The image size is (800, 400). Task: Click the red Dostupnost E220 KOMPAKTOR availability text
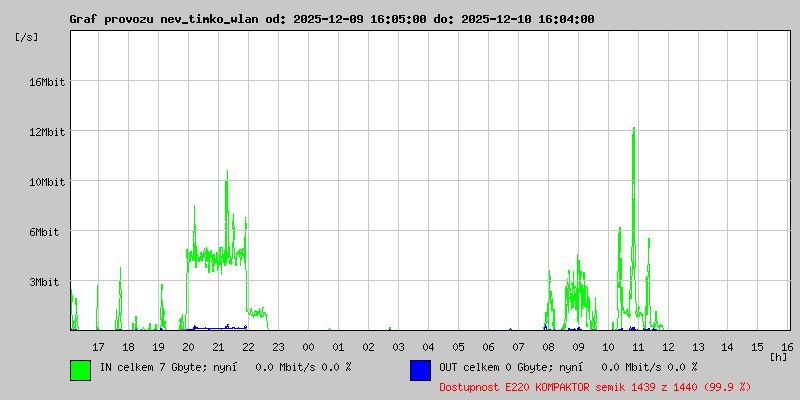(595, 387)
